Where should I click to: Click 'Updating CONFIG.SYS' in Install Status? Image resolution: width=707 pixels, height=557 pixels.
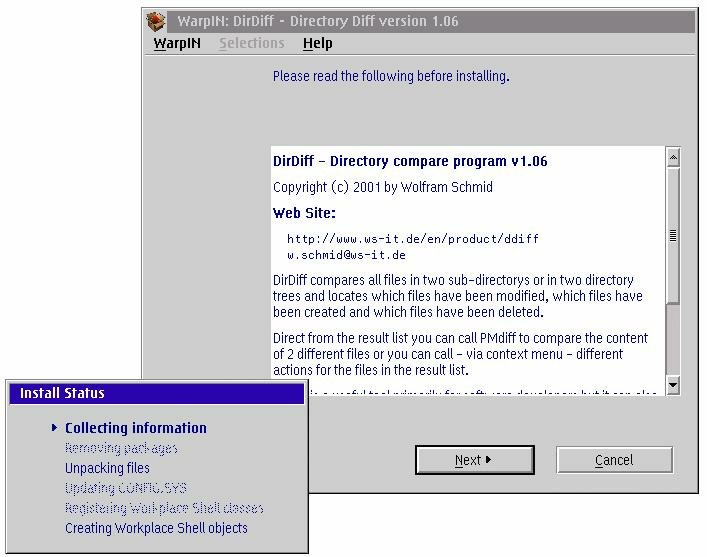pyautogui.click(x=125, y=488)
